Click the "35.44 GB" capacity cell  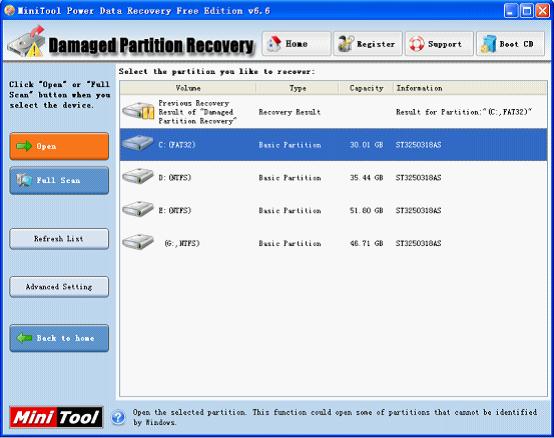[x=366, y=178]
